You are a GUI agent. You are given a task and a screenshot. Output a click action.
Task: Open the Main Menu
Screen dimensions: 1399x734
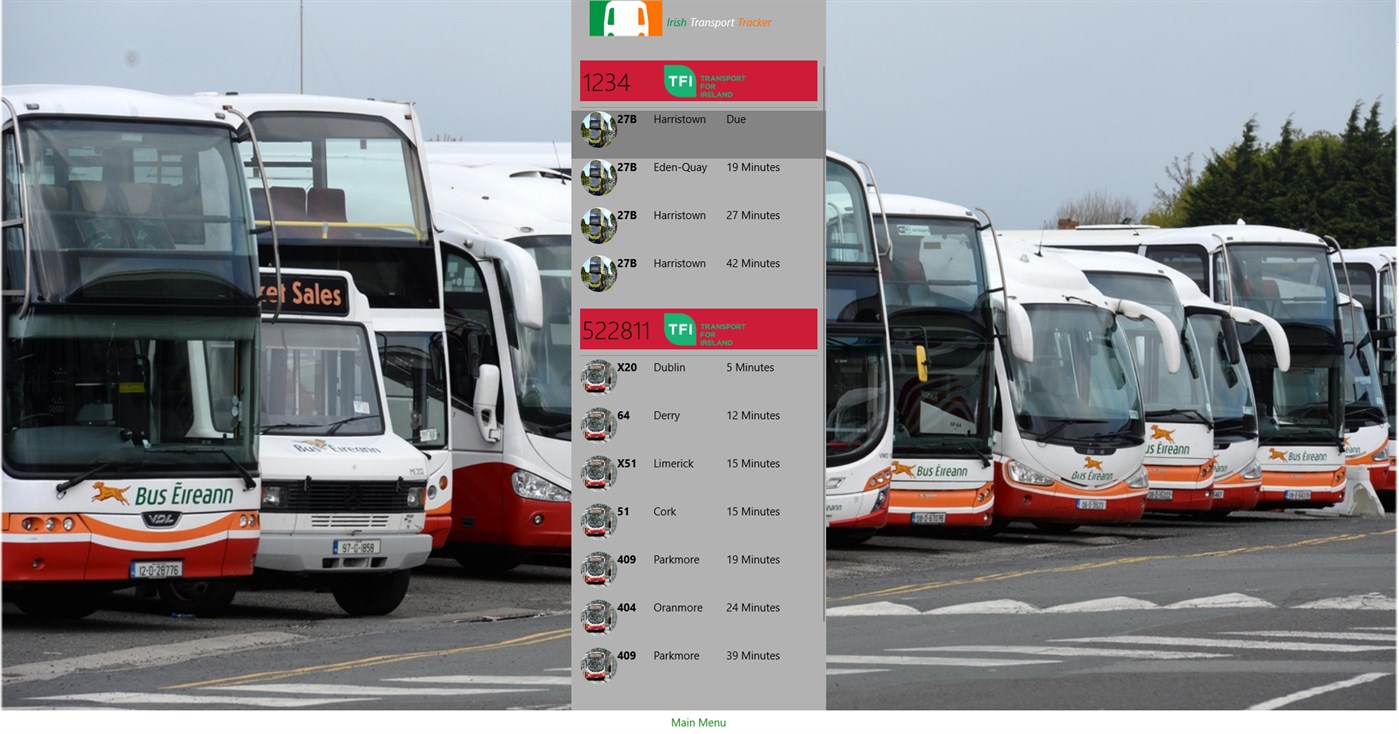point(698,722)
